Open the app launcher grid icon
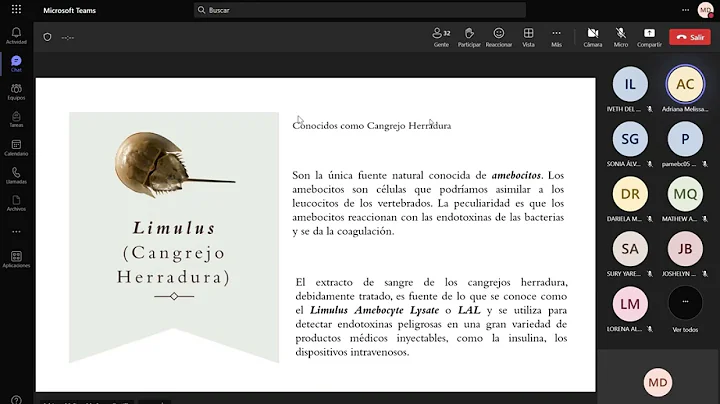This screenshot has width=720, height=404. click(x=16, y=9)
